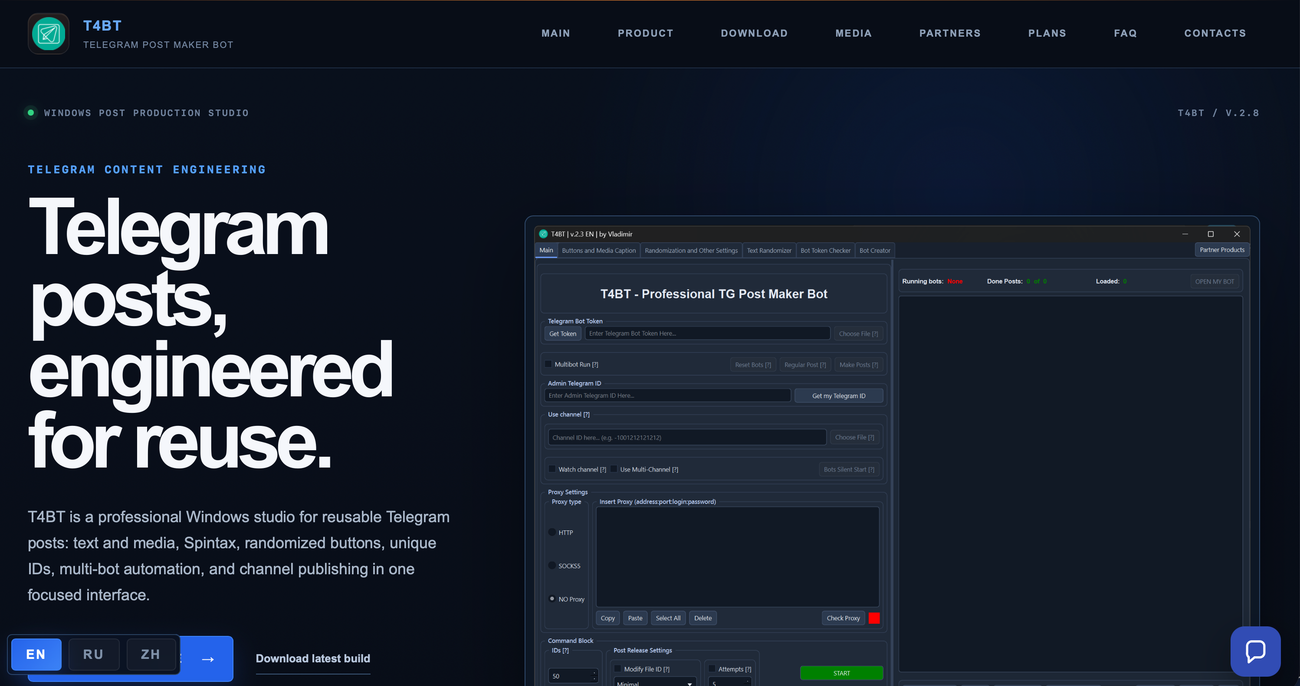
Task: Select the HTTP proxy type radio
Action: point(552,533)
